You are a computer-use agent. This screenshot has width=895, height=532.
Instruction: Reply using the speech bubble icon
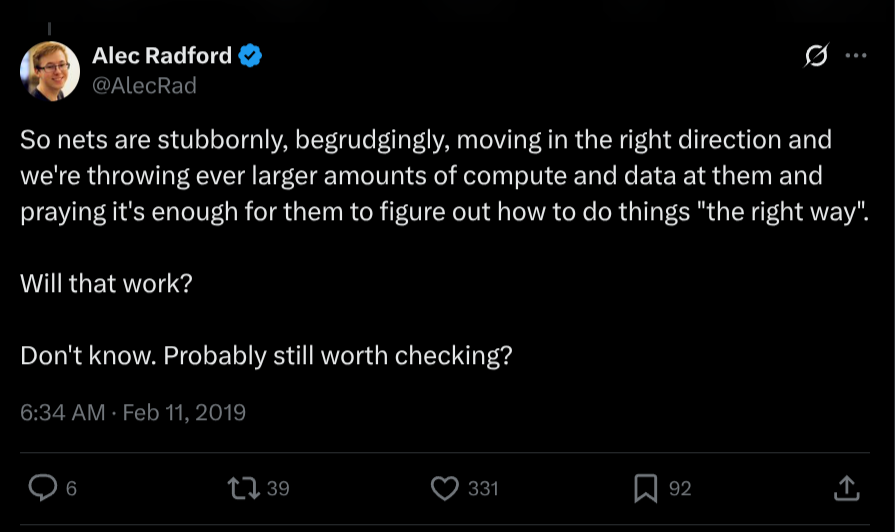point(43,488)
